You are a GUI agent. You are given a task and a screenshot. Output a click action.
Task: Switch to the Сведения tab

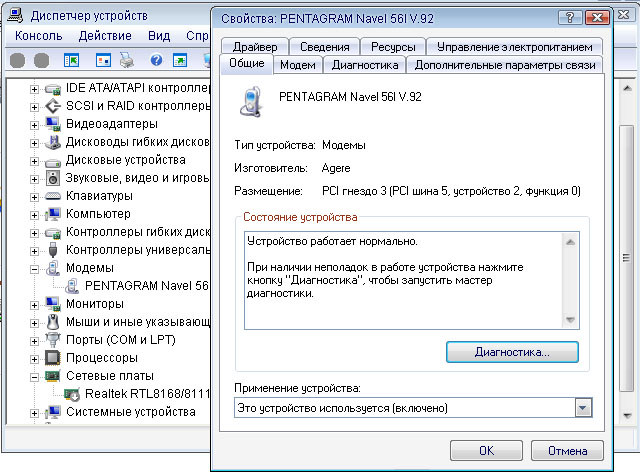coord(325,47)
